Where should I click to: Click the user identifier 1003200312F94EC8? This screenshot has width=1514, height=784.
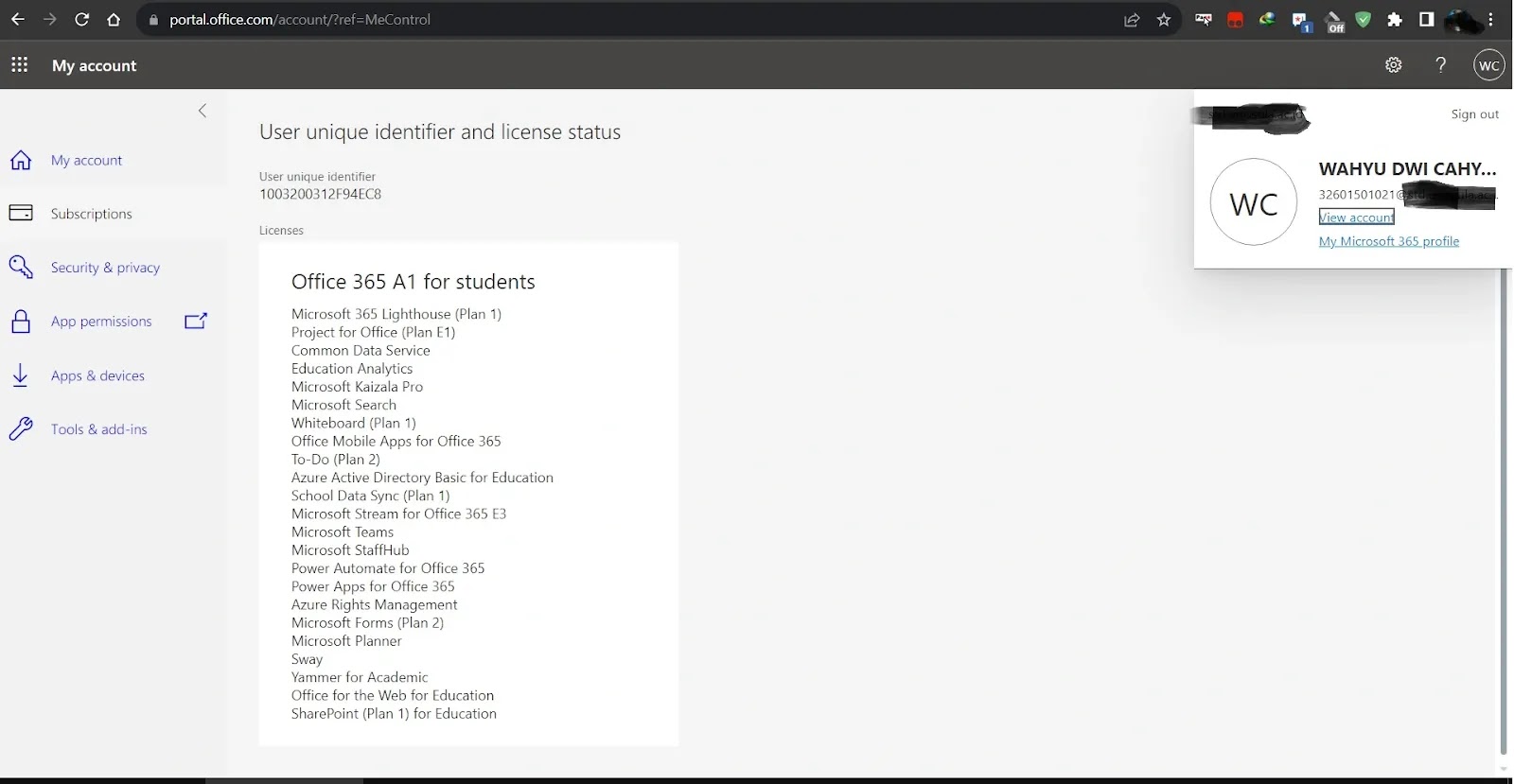(x=321, y=194)
